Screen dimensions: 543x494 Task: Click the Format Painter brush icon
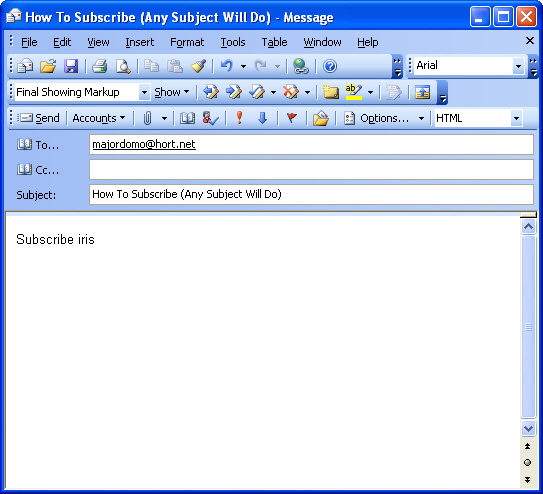point(198,66)
